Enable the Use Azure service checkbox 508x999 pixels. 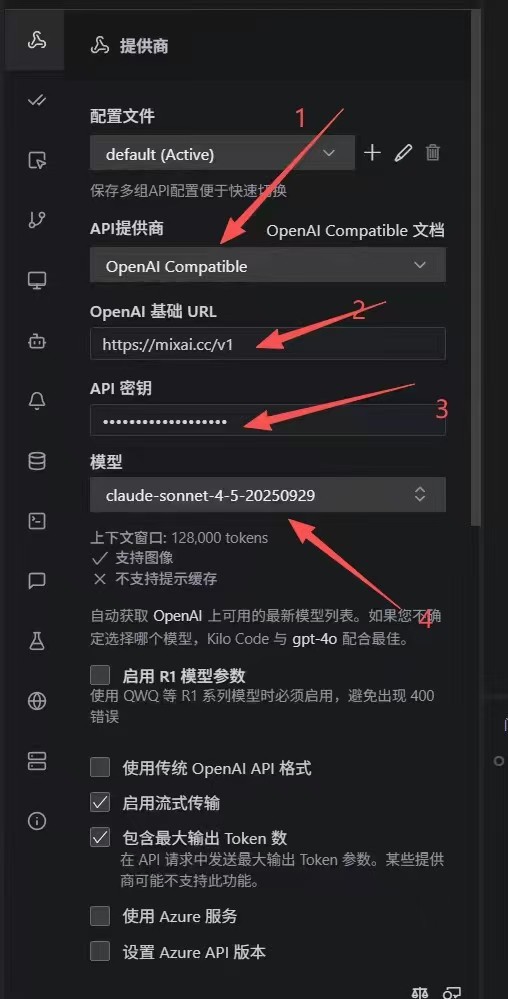tap(100, 916)
